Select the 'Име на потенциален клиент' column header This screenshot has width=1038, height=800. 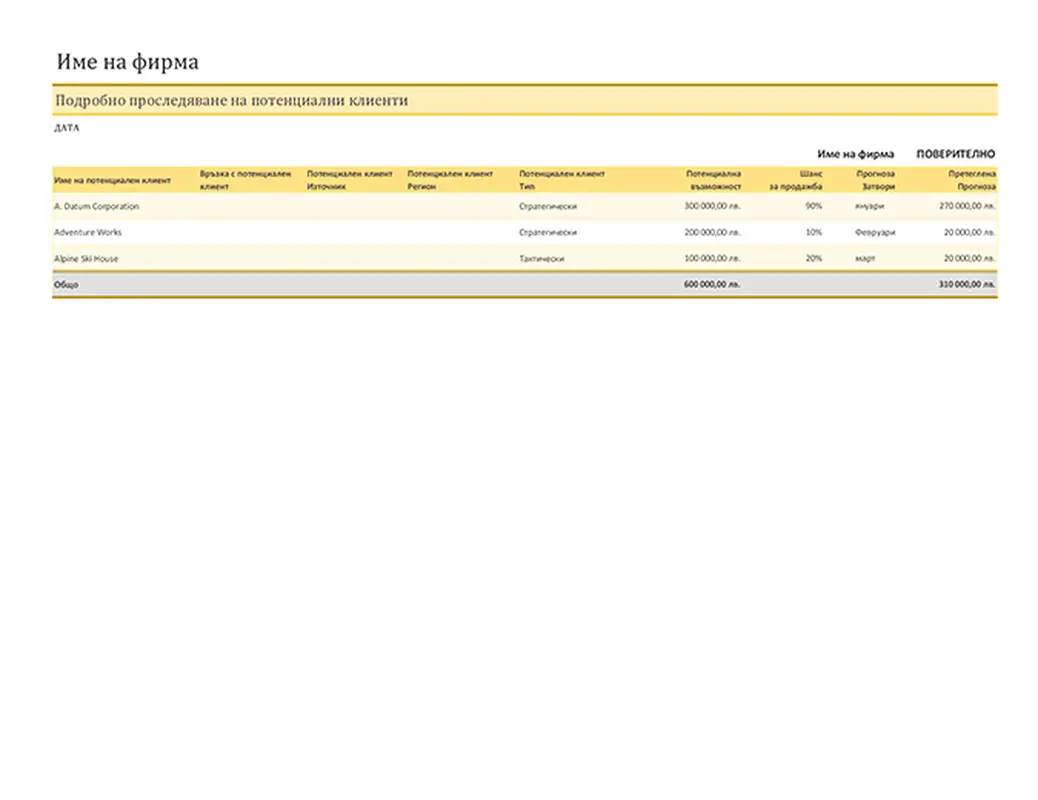112,181
